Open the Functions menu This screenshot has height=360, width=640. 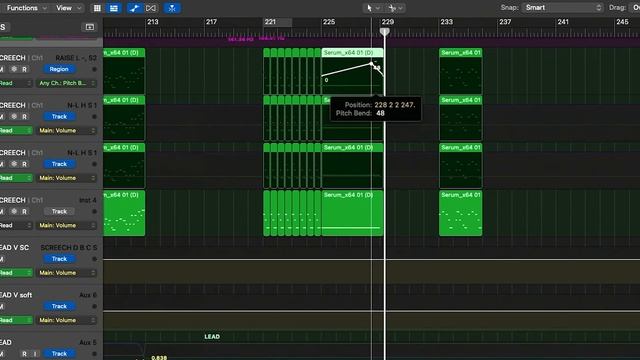(27, 8)
